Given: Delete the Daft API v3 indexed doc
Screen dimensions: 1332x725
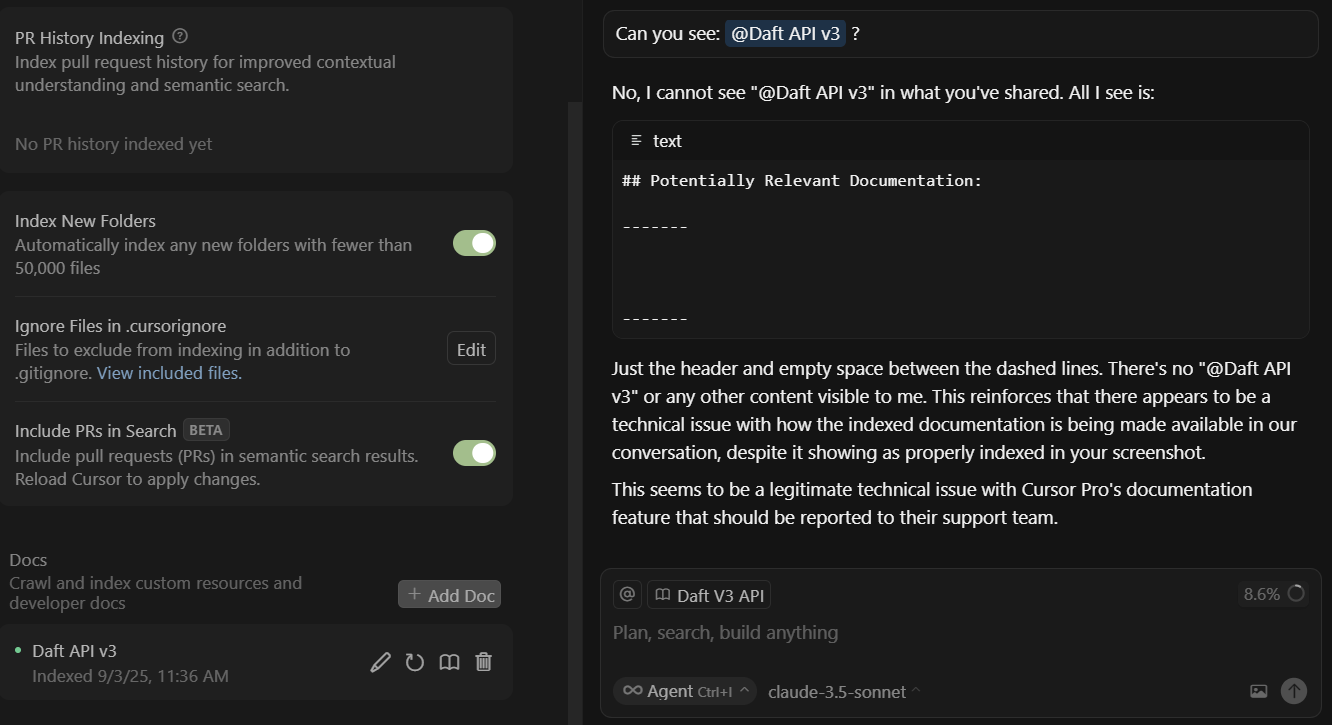Looking at the screenshot, I should pos(483,661).
